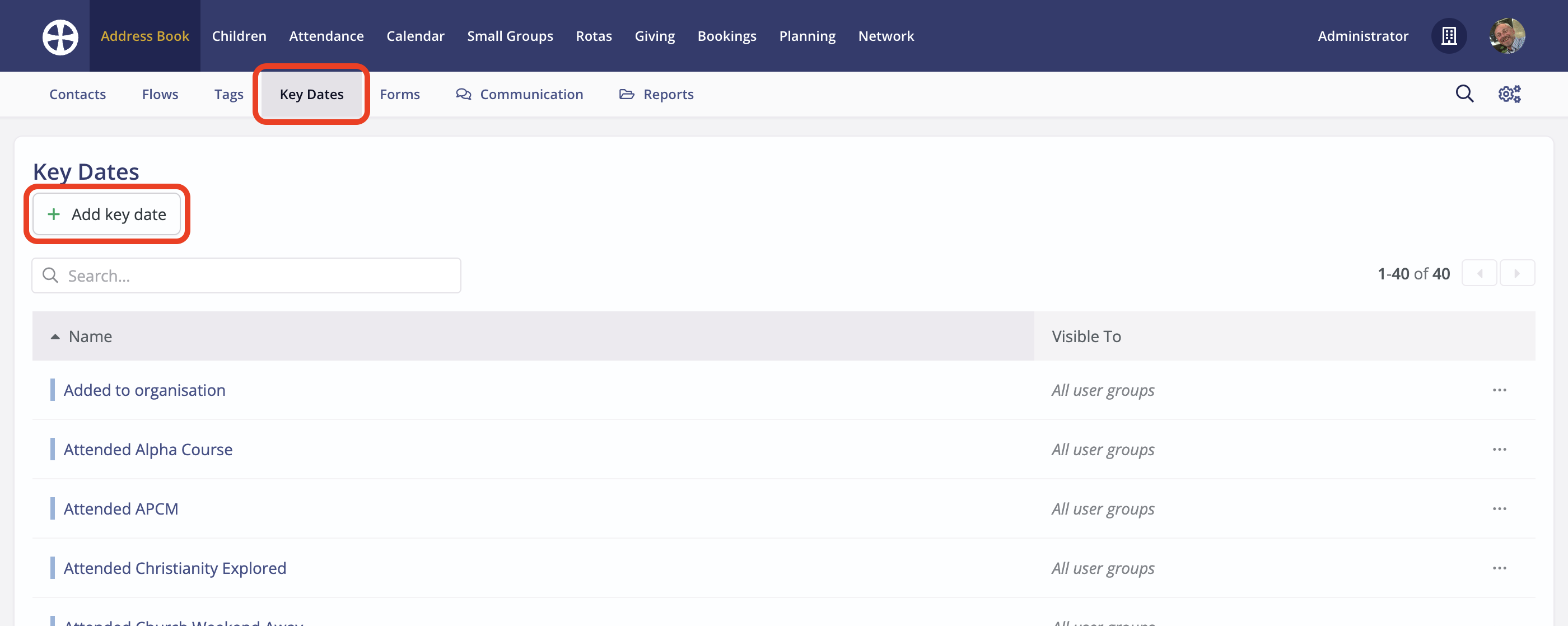
Task: Open the Small Groups module
Action: (x=510, y=36)
